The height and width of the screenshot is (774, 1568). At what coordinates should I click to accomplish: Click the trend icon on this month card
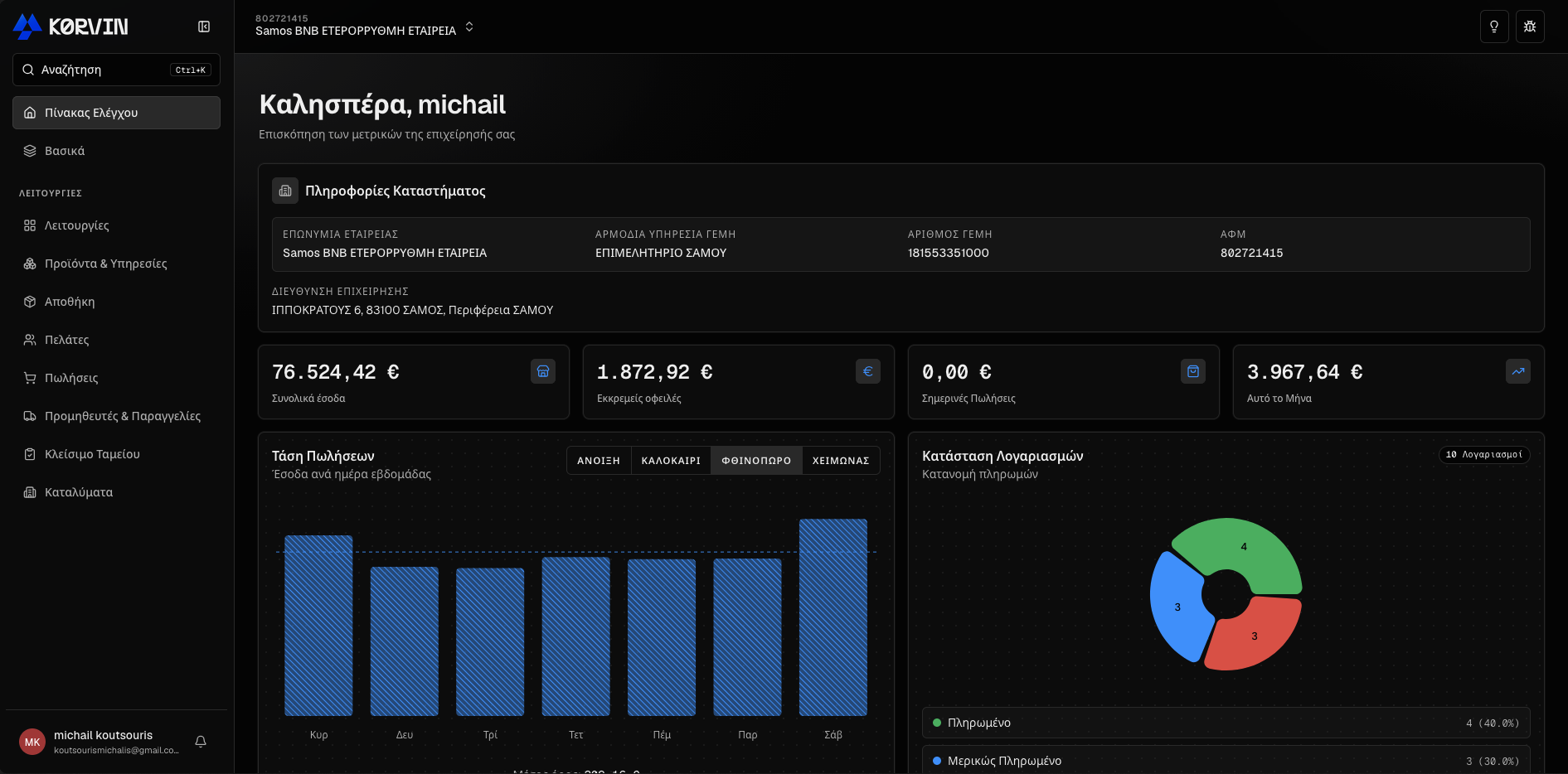1518,371
